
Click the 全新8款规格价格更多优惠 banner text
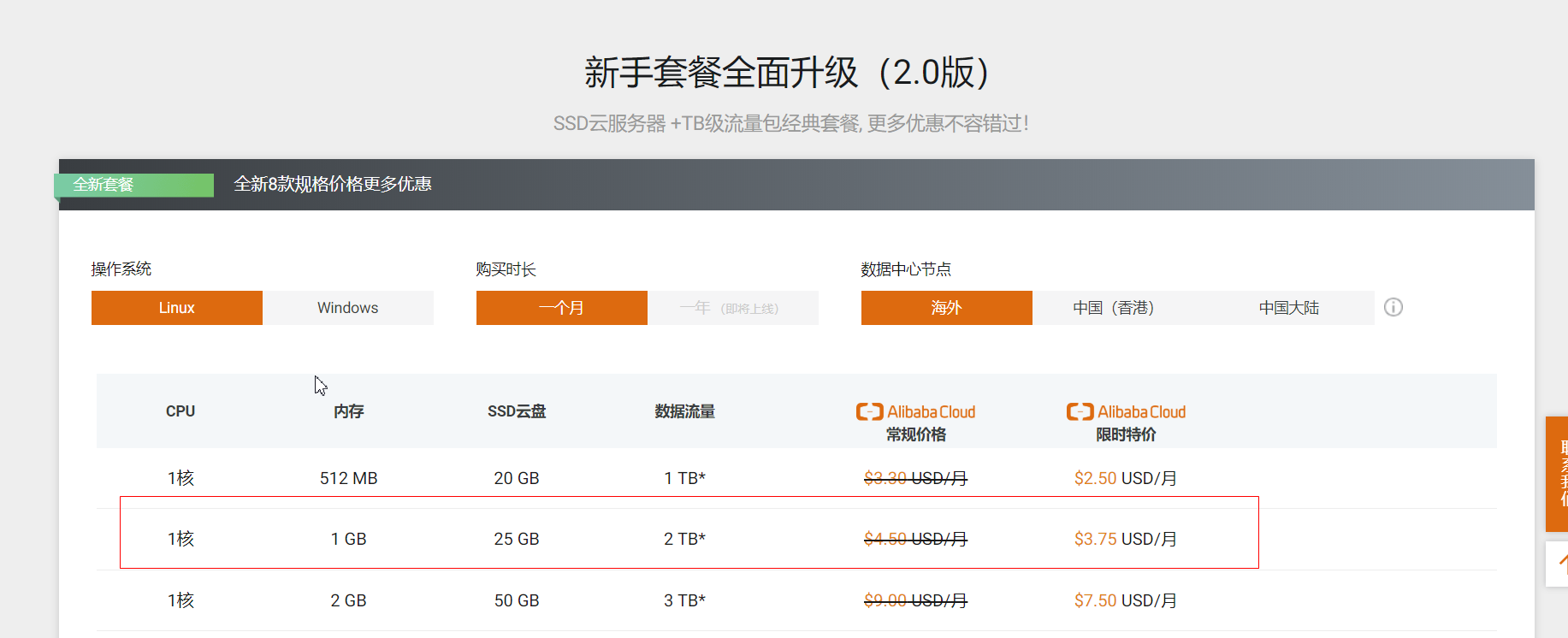(333, 184)
